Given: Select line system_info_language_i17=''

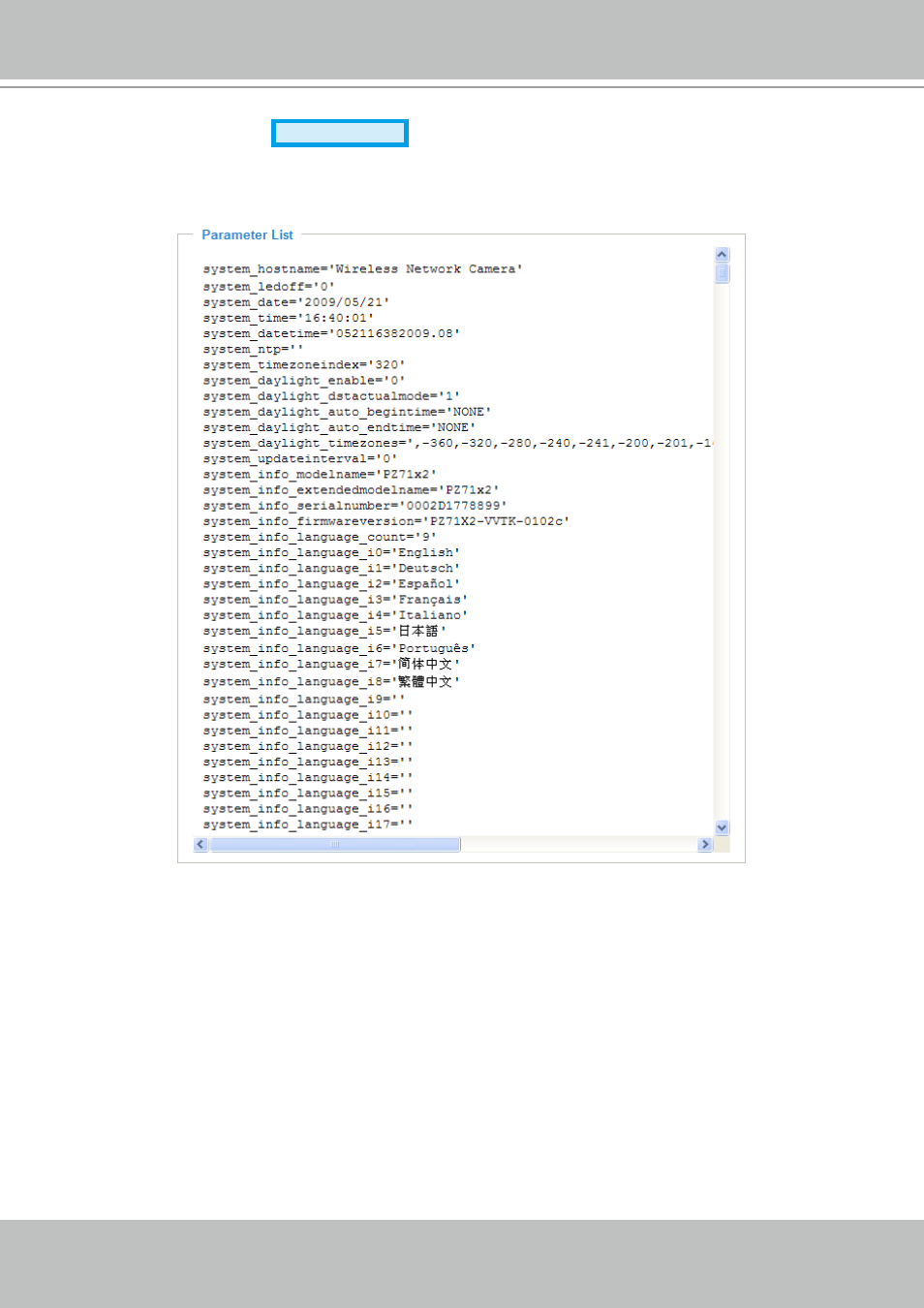Looking at the screenshot, I should (x=308, y=825).
